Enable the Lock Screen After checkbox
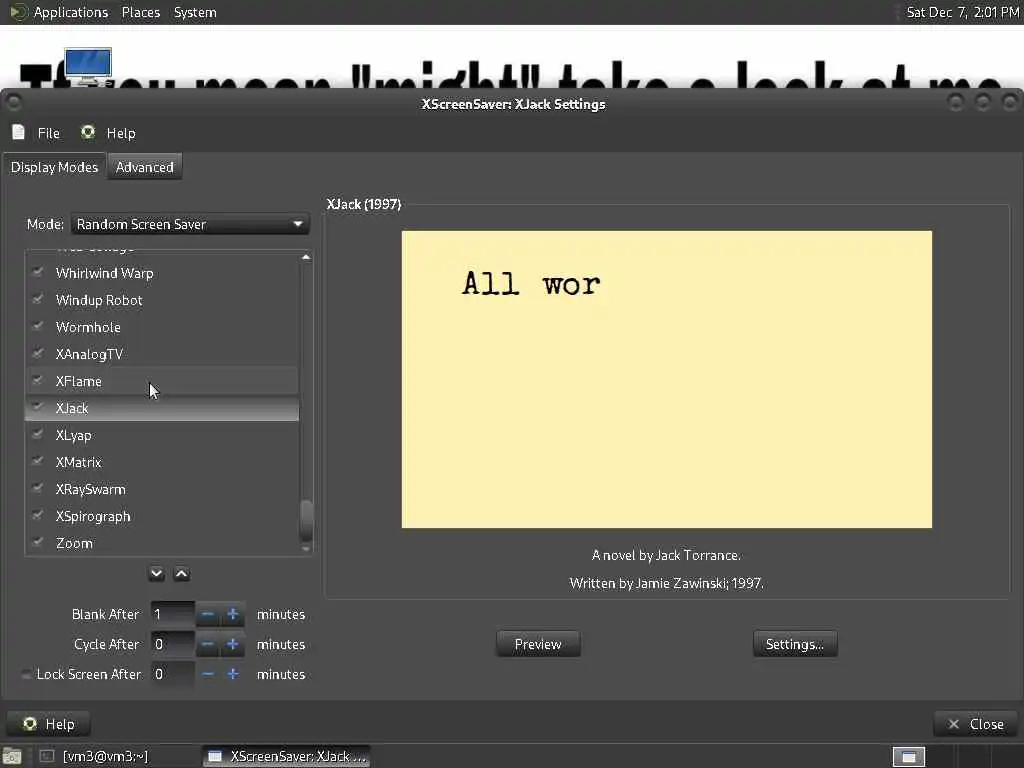The height and width of the screenshot is (768, 1024). pos(27,674)
